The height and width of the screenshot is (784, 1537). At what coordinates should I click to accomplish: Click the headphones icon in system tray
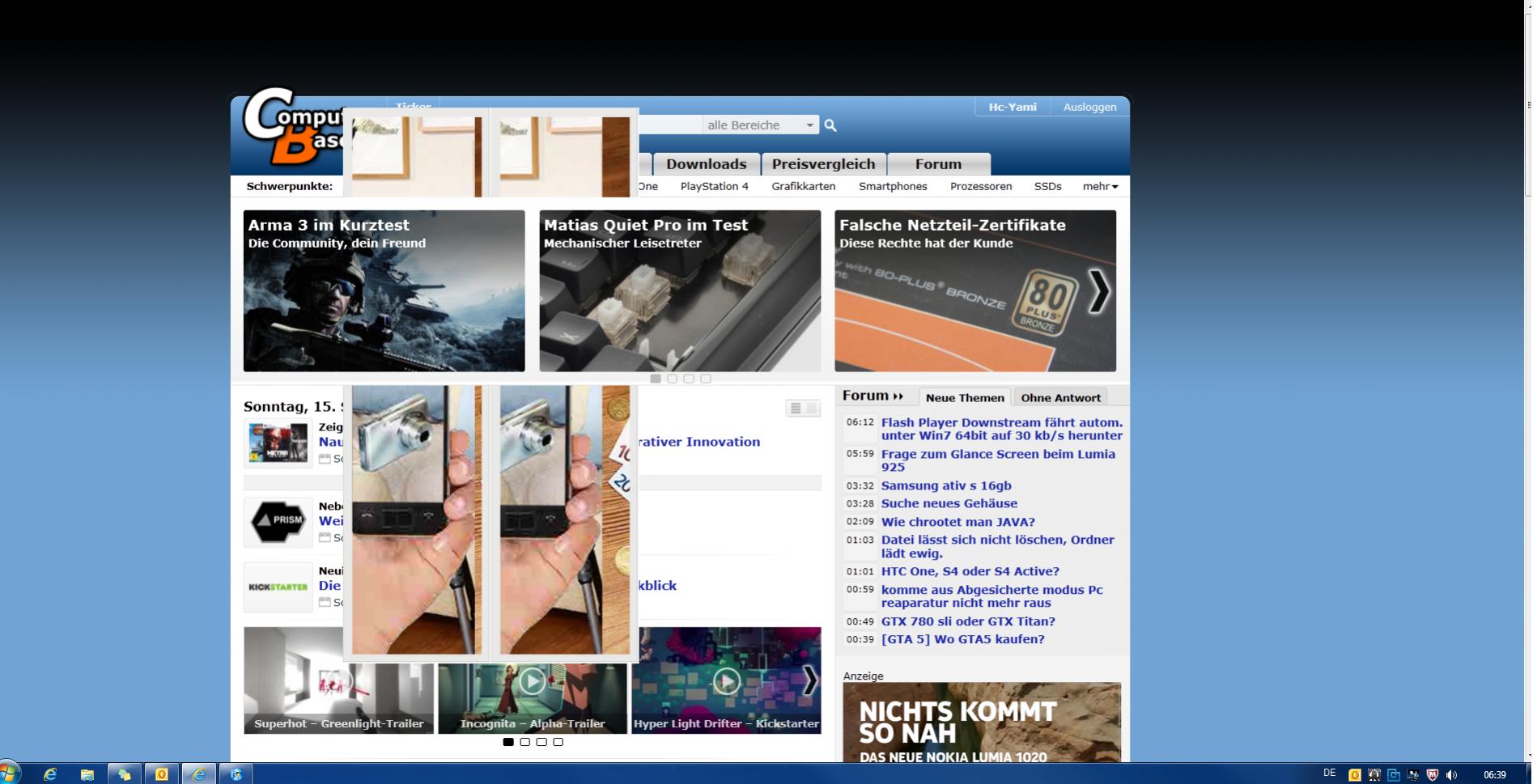[x=1374, y=775]
